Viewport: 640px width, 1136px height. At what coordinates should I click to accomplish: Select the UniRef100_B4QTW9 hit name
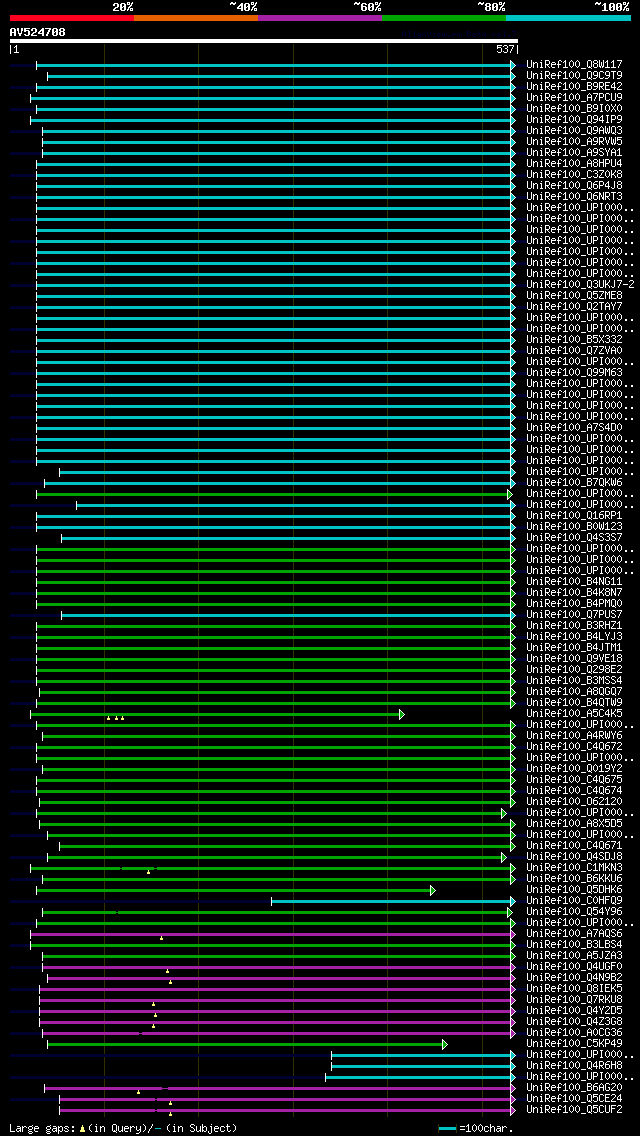574,703
